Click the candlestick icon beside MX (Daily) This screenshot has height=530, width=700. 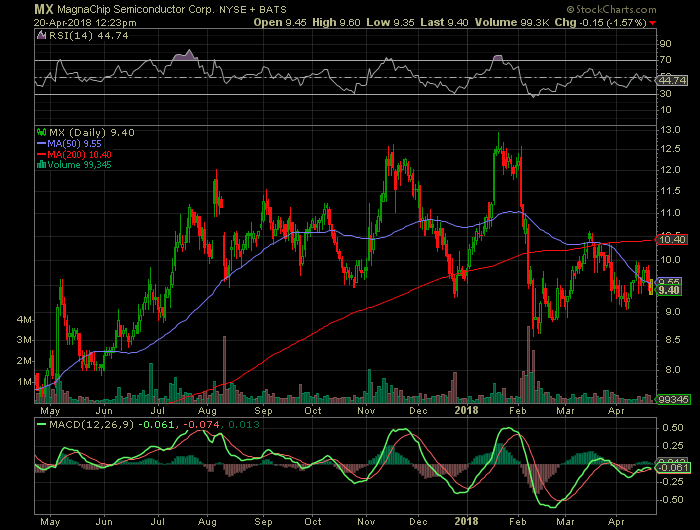[x=42, y=132]
